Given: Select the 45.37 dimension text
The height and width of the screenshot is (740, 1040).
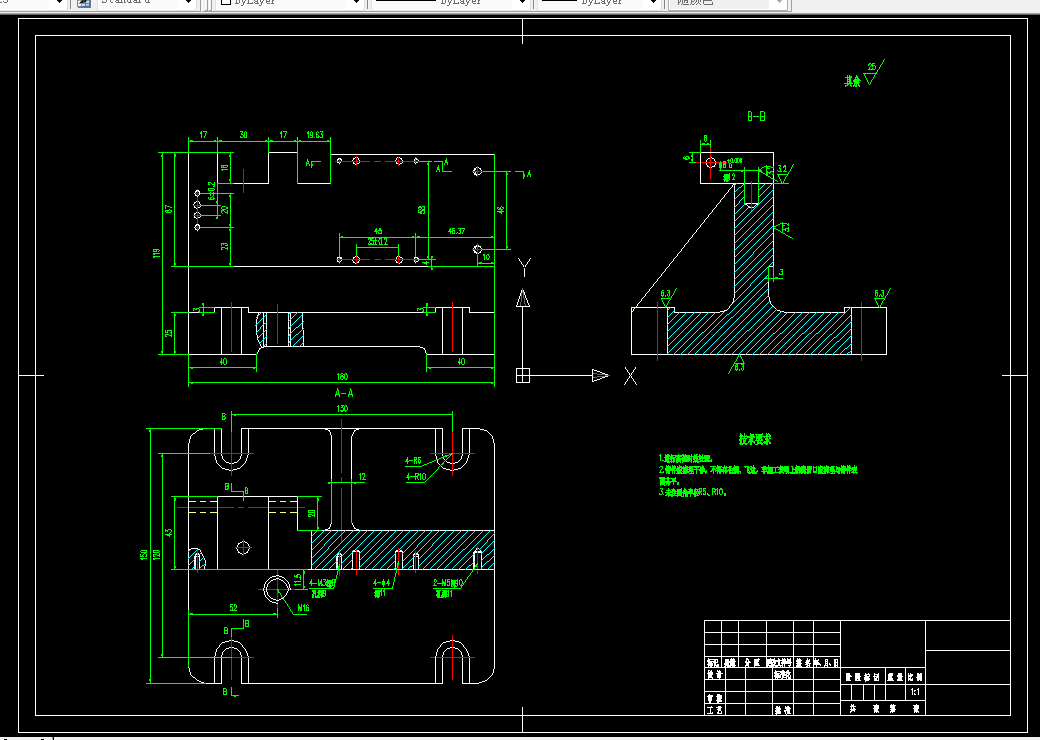Looking at the screenshot, I should click(456, 231).
